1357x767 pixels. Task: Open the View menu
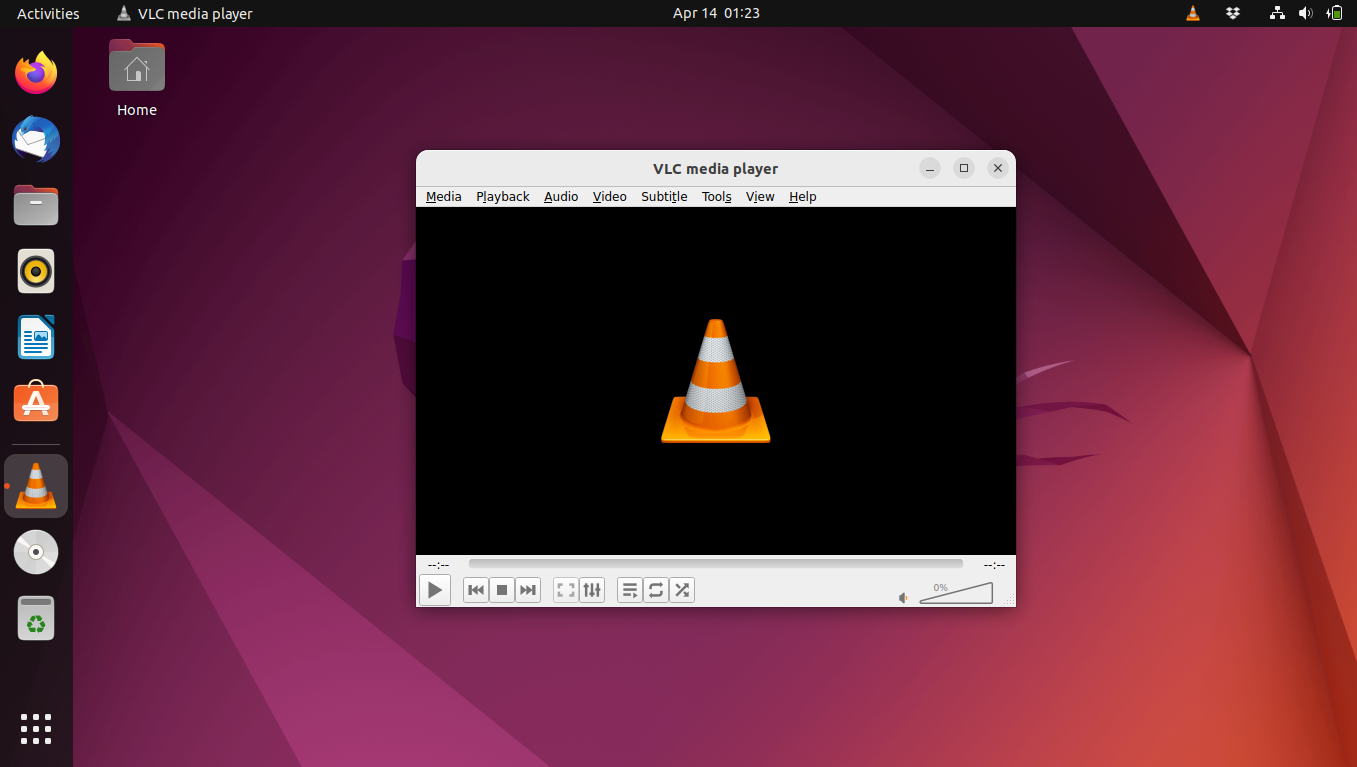coord(760,197)
